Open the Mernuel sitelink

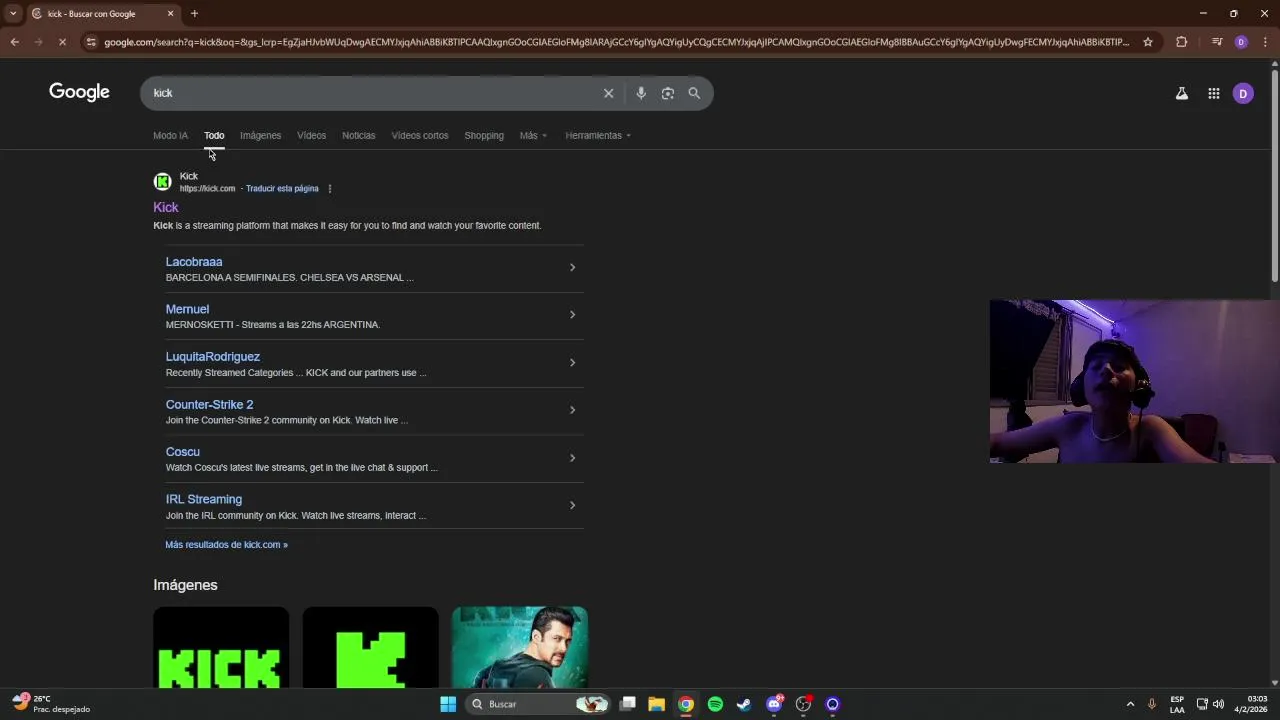click(x=187, y=309)
